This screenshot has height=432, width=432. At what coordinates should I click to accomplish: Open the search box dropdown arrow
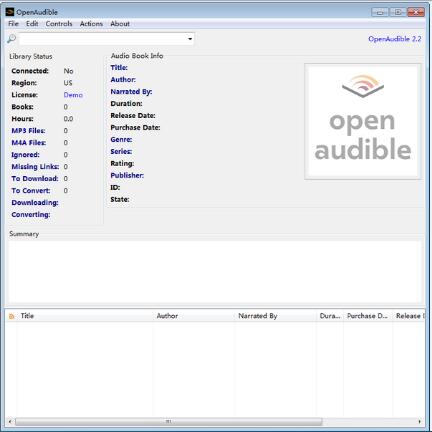[x=190, y=39]
